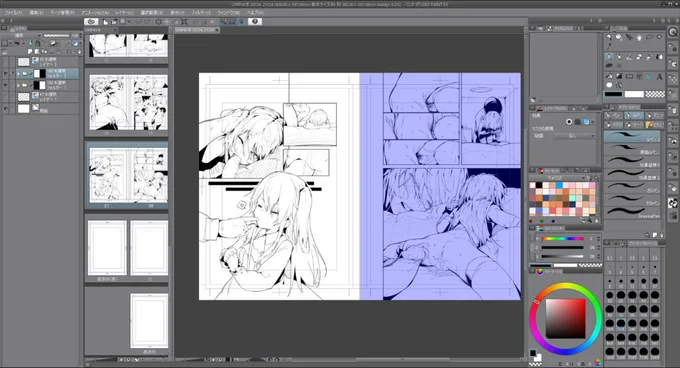This screenshot has width=680, height=368.
Task: Select the Text tool marked A
Action: (659, 76)
